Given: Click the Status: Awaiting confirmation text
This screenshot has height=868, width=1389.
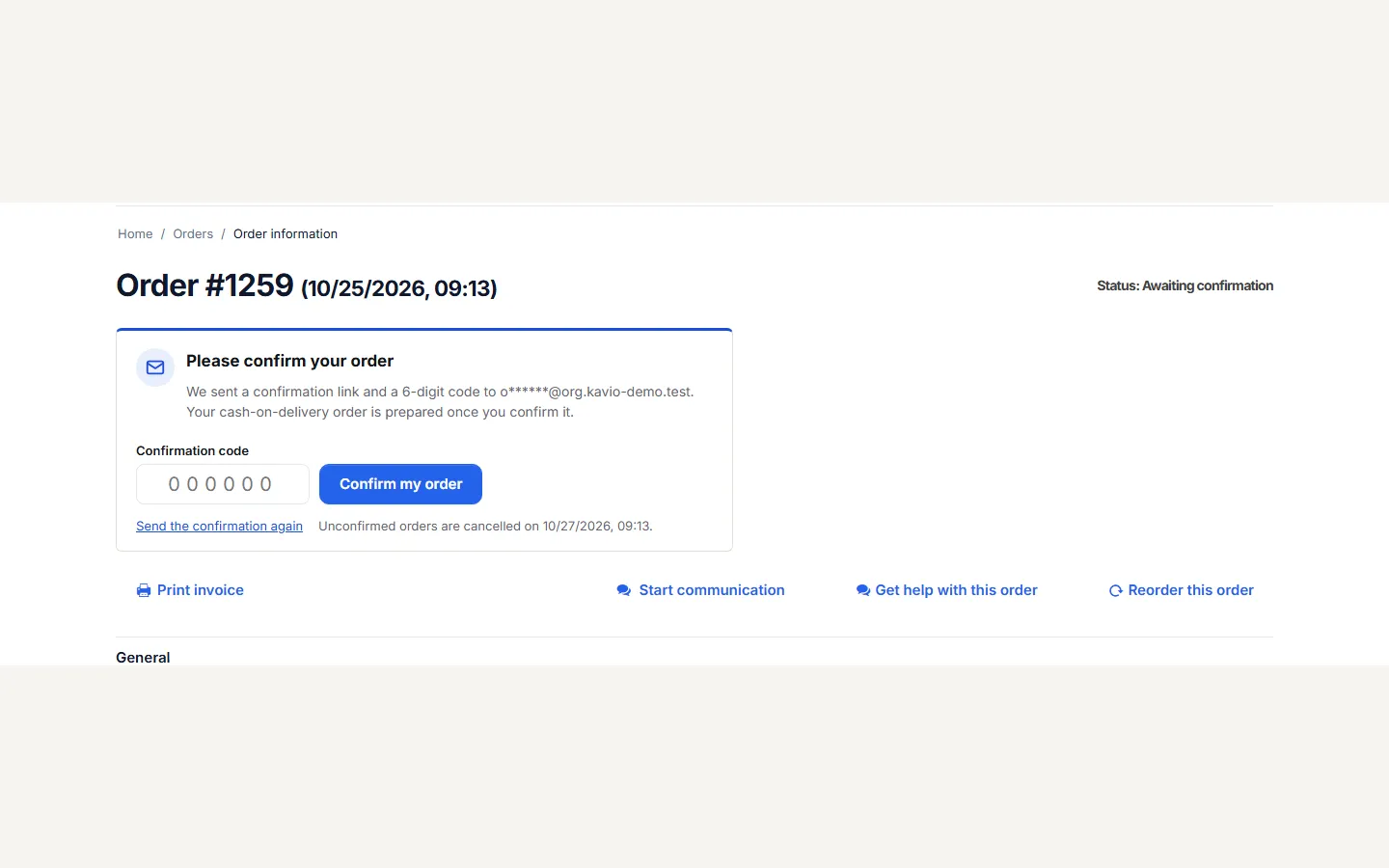Looking at the screenshot, I should tap(1185, 285).
